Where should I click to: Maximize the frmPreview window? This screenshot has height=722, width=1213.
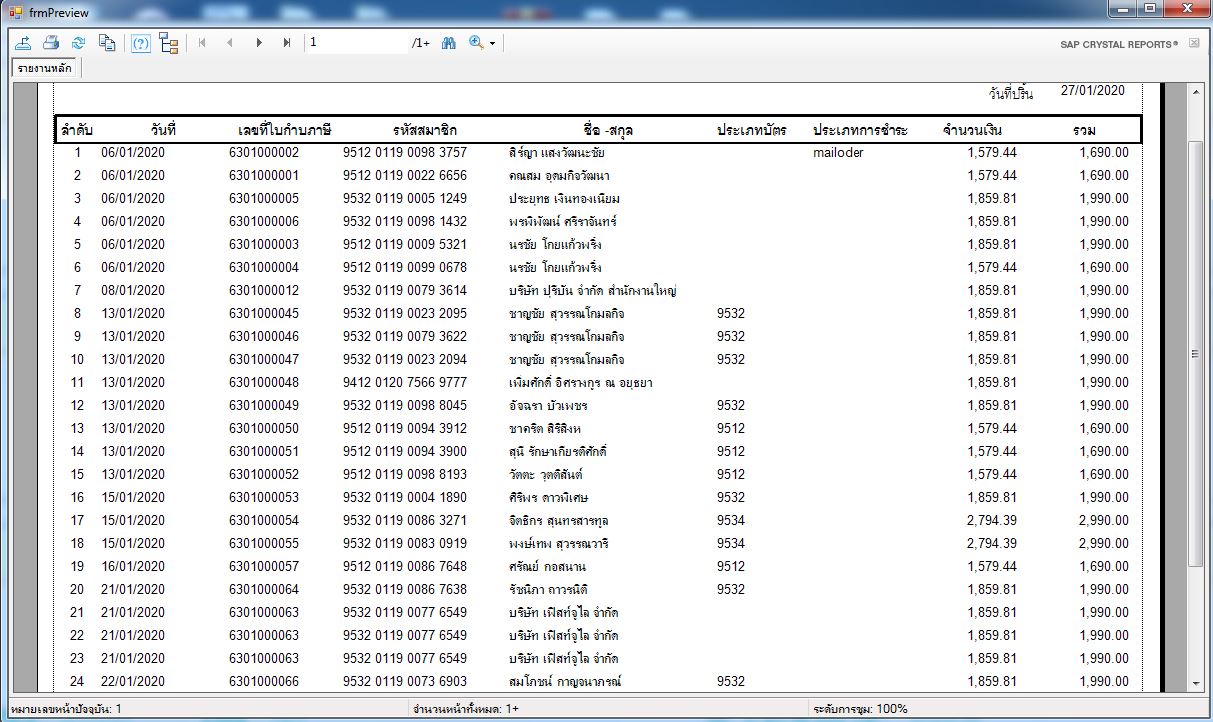click(1150, 9)
